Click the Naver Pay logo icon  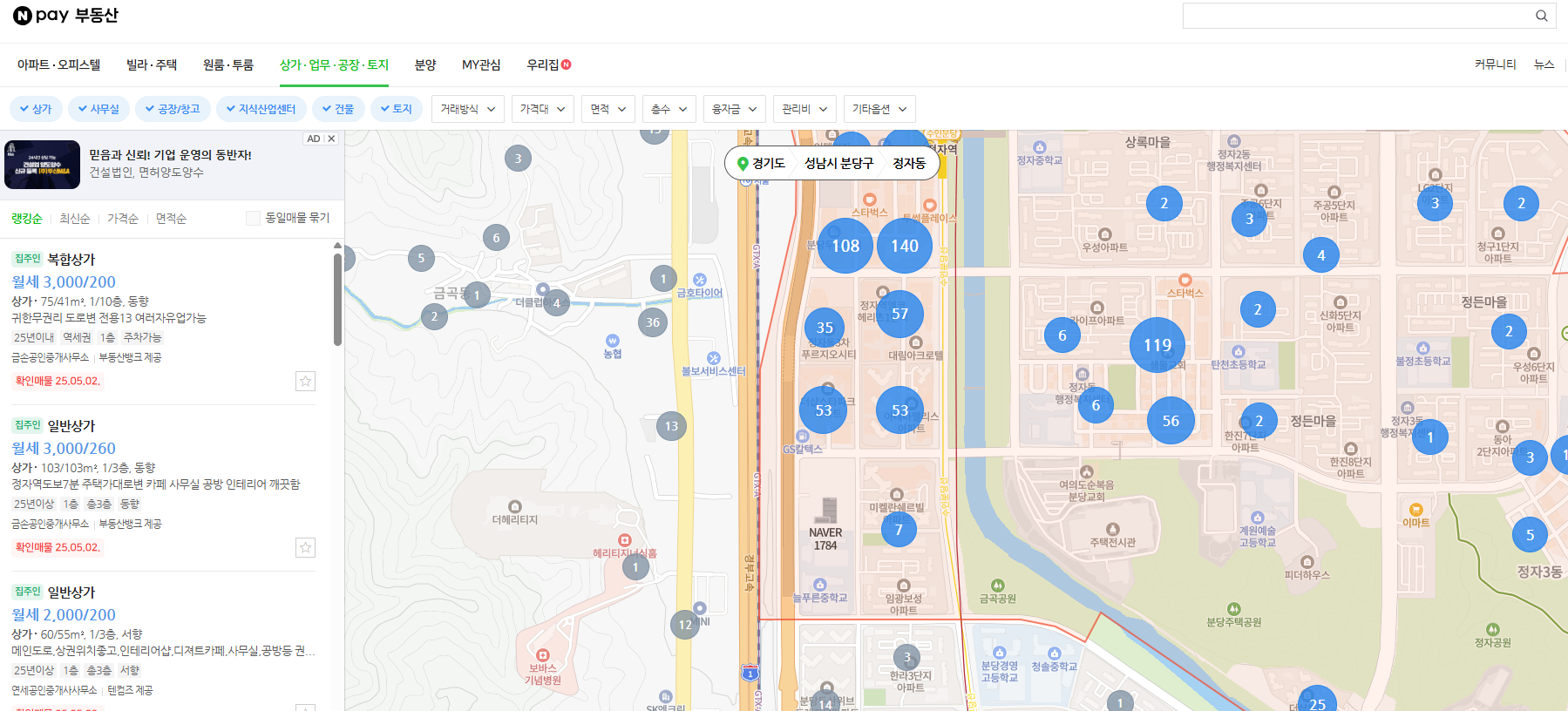[23, 16]
